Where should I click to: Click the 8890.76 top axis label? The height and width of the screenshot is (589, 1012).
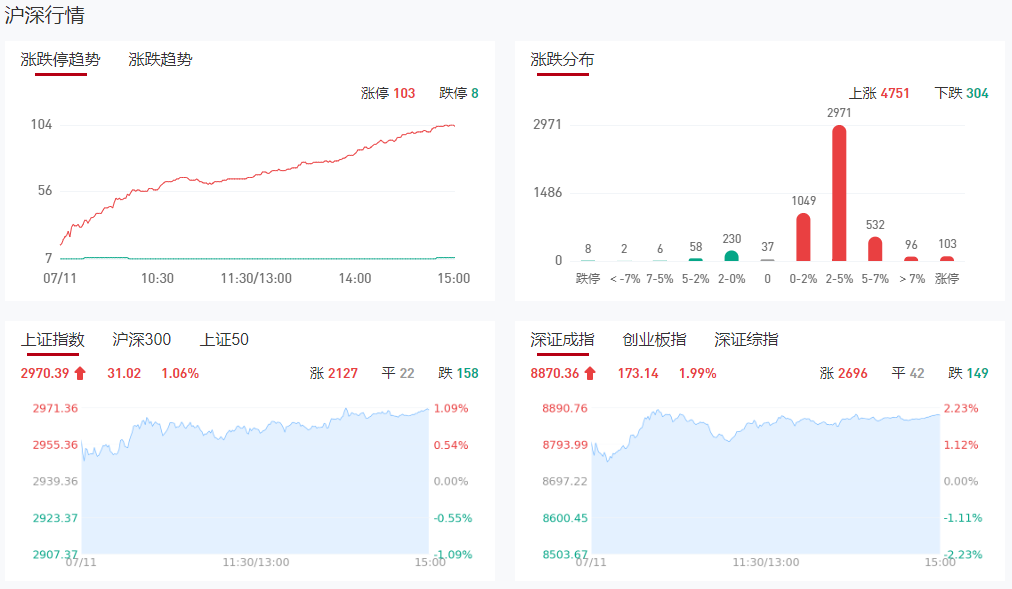click(x=565, y=408)
